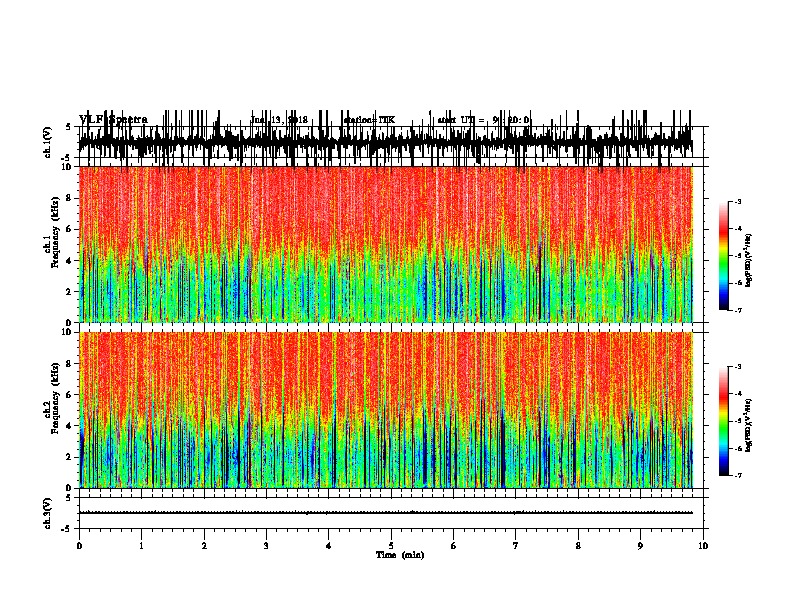This screenshot has height=612, width=792.
Task: Click the time axis tick label "0"
Action: (x=79, y=546)
